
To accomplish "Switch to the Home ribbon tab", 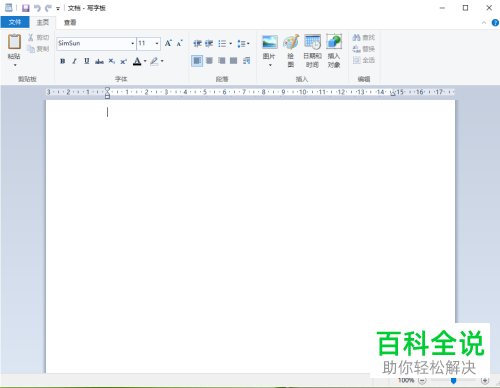I will point(43,22).
